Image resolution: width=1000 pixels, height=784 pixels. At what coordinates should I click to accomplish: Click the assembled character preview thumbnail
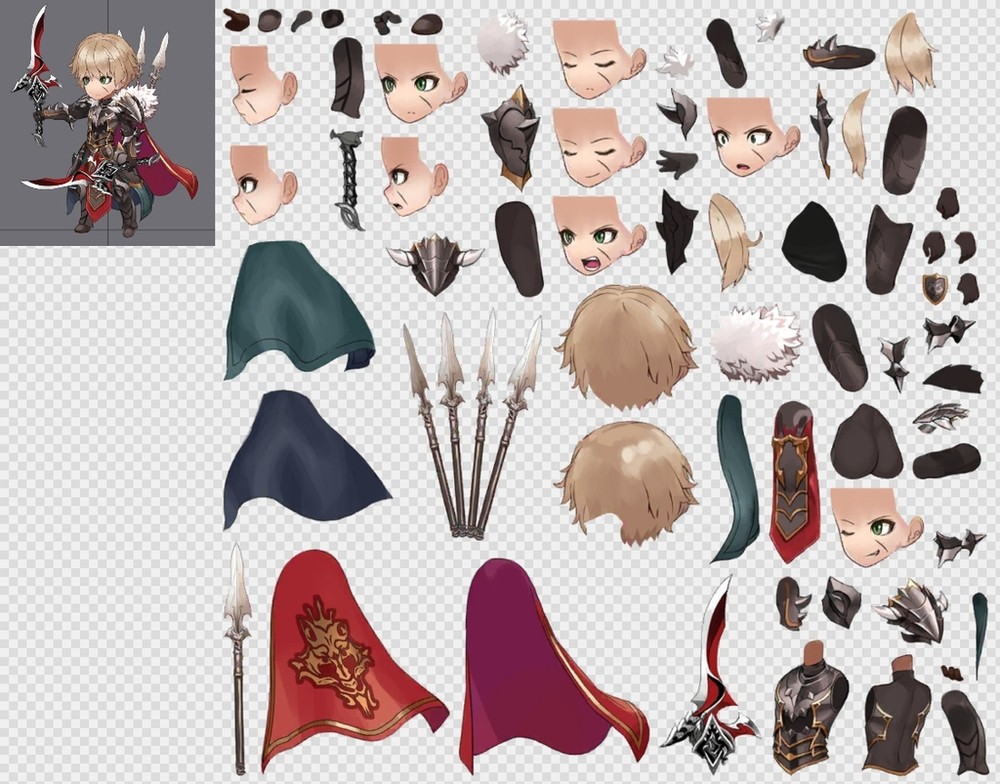[107, 122]
